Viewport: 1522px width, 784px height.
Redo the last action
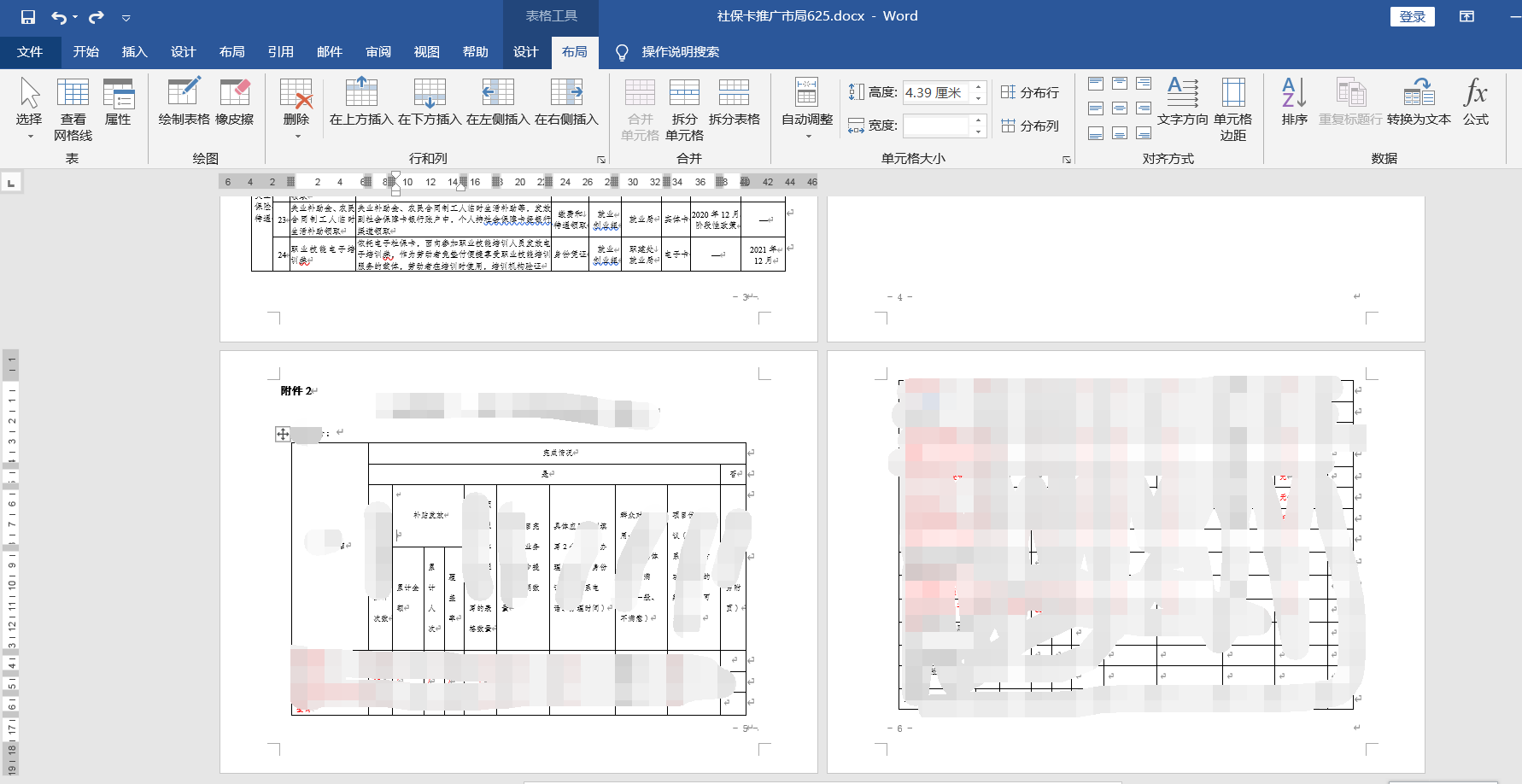pyautogui.click(x=96, y=17)
